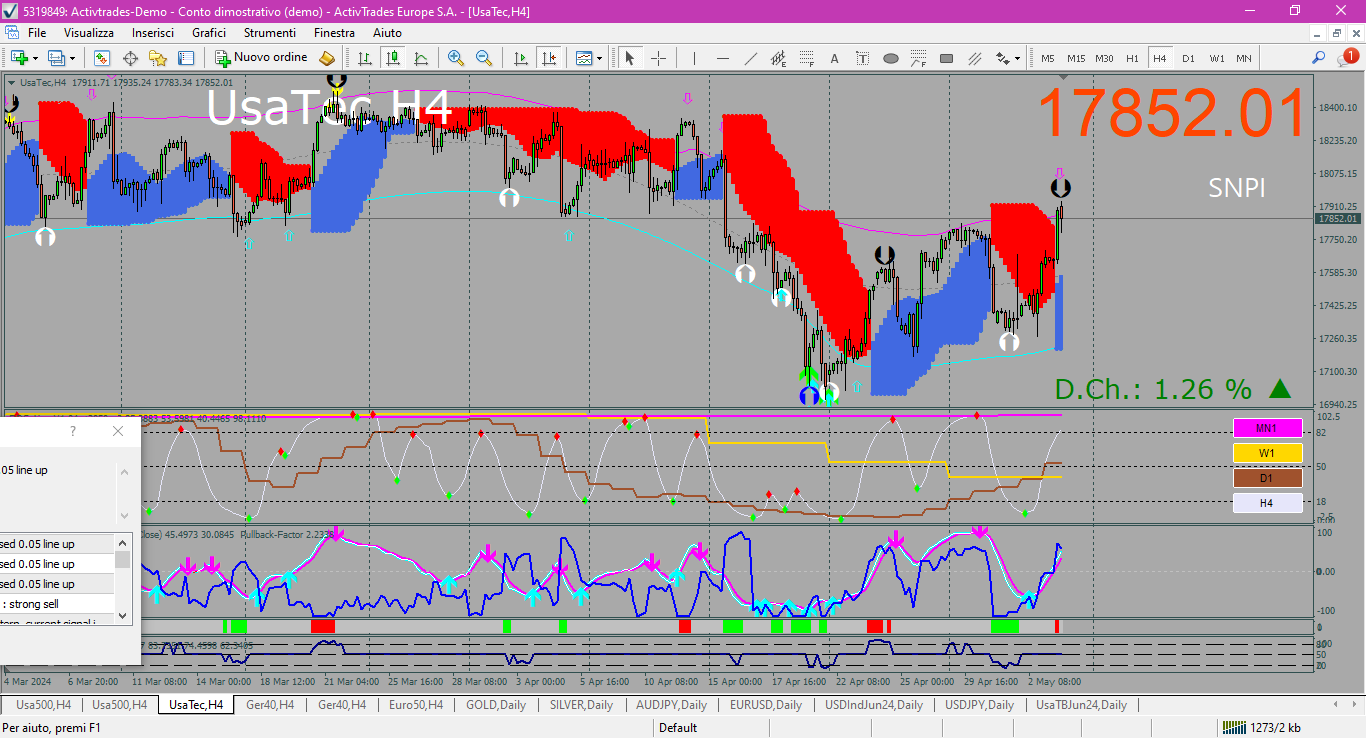Expand the arrows tool dropdown arrow
The width and height of the screenshot is (1366, 738).
(1018, 58)
